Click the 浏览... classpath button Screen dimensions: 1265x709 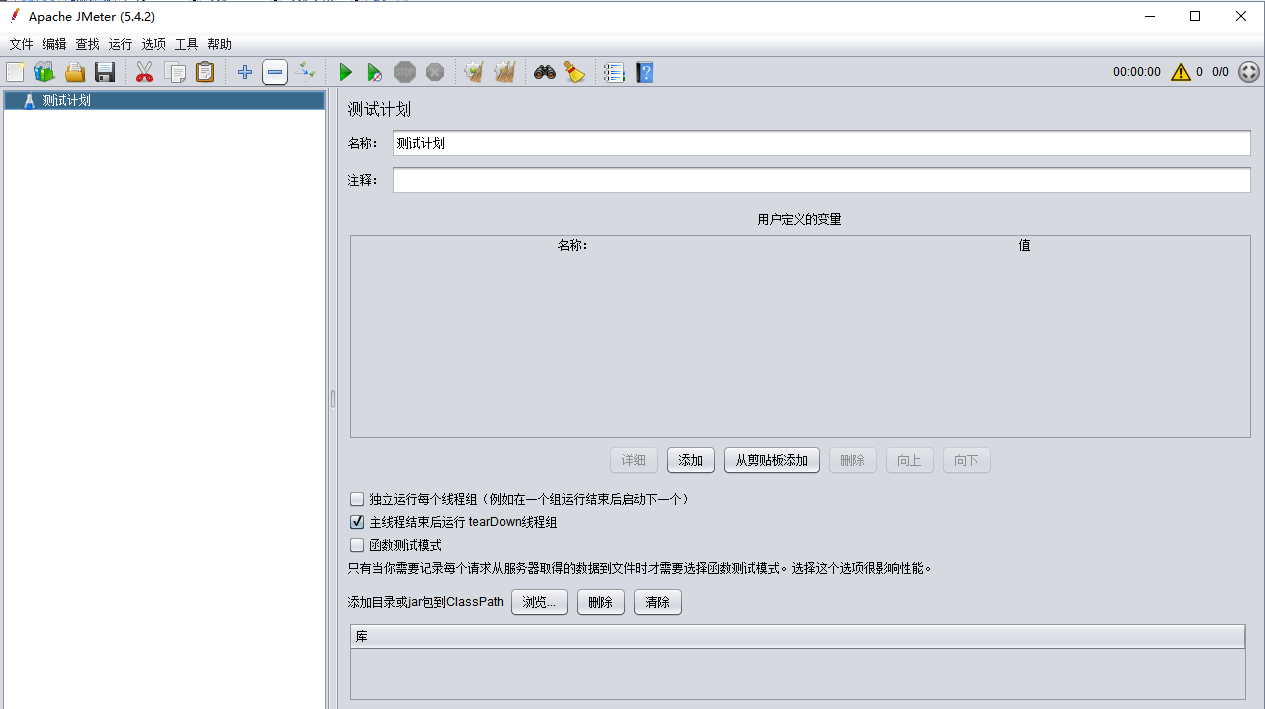540,602
